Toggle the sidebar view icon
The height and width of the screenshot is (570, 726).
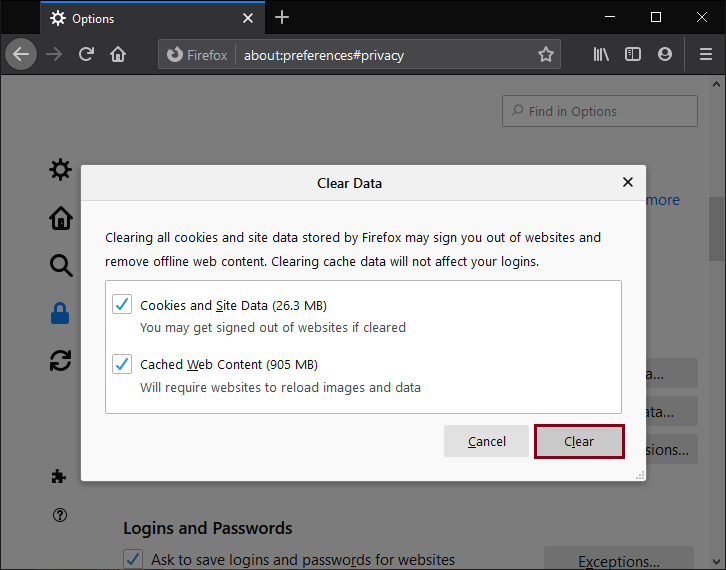pos(633,54)
